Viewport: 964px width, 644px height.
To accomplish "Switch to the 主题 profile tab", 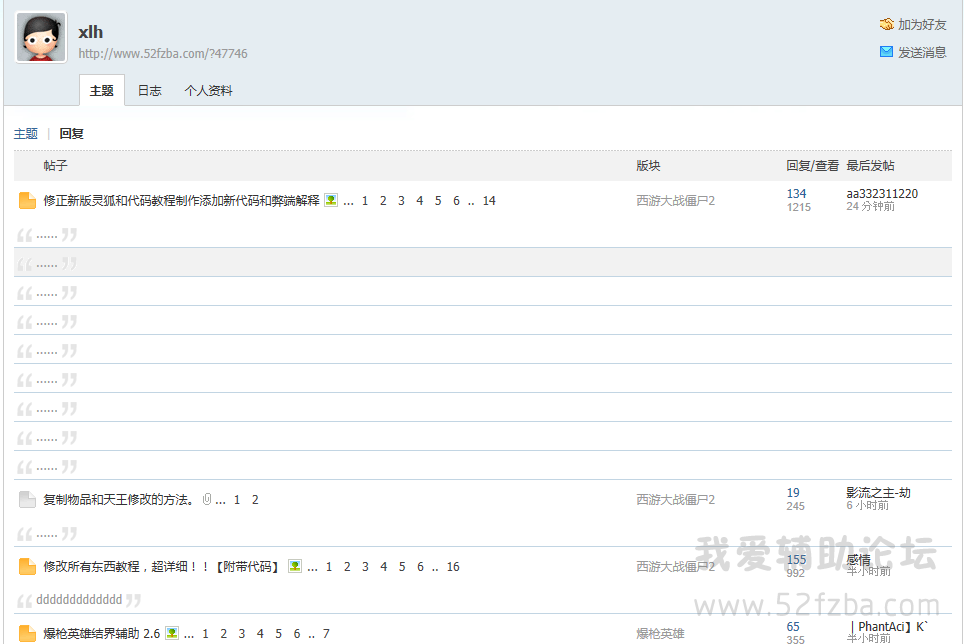I will (x=101, y=90).
